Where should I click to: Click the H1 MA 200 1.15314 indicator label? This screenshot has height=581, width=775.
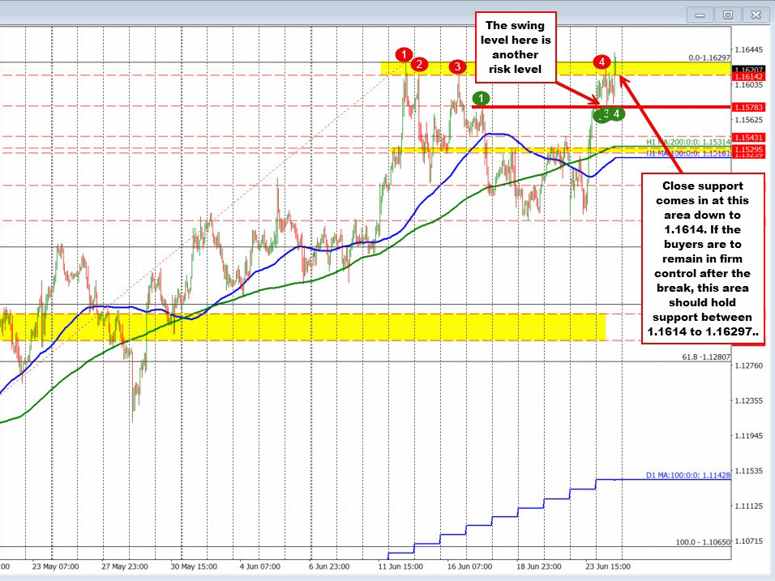point(689,142)
